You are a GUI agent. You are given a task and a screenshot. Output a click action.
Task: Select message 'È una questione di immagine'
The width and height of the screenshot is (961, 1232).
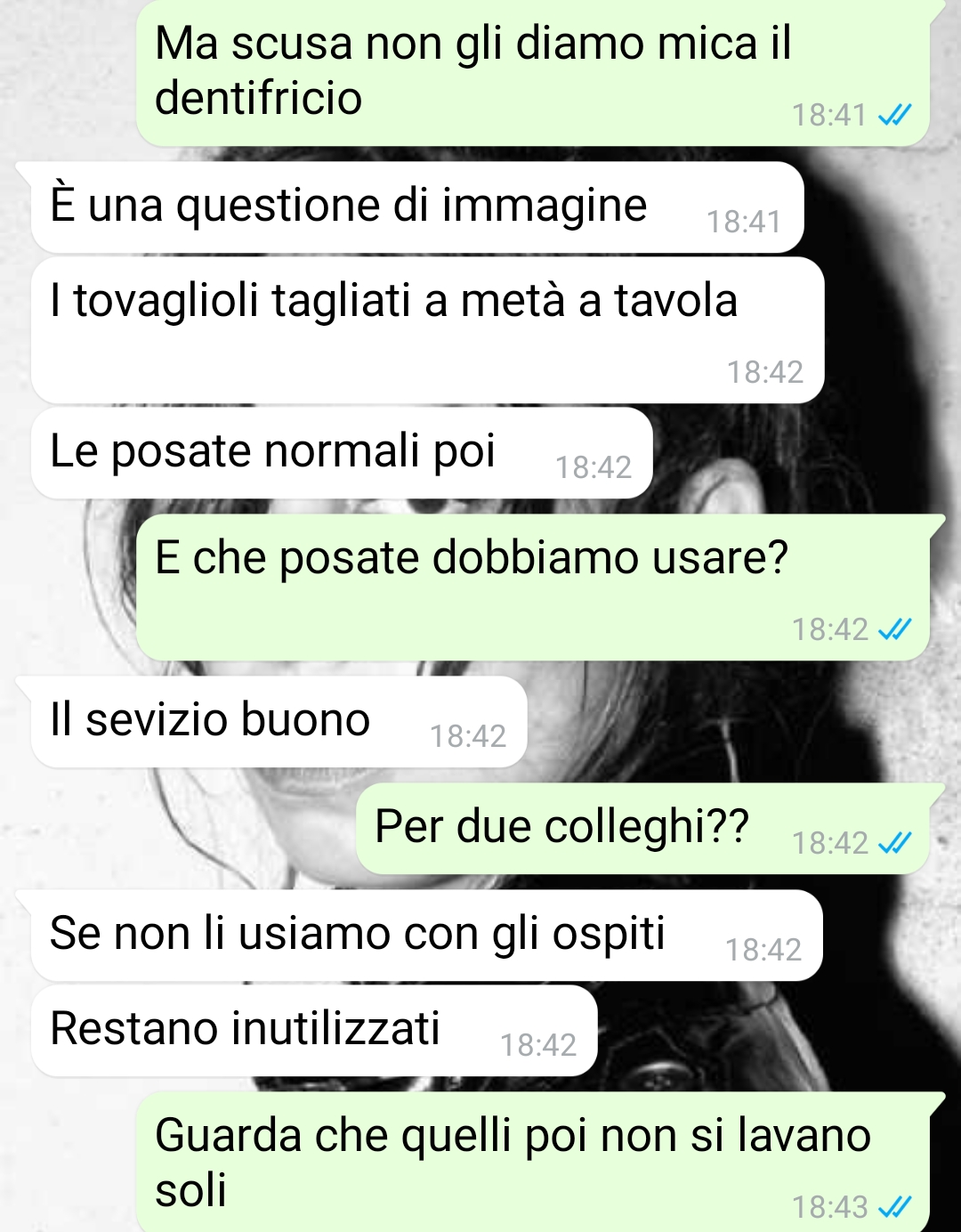(417, 207)
